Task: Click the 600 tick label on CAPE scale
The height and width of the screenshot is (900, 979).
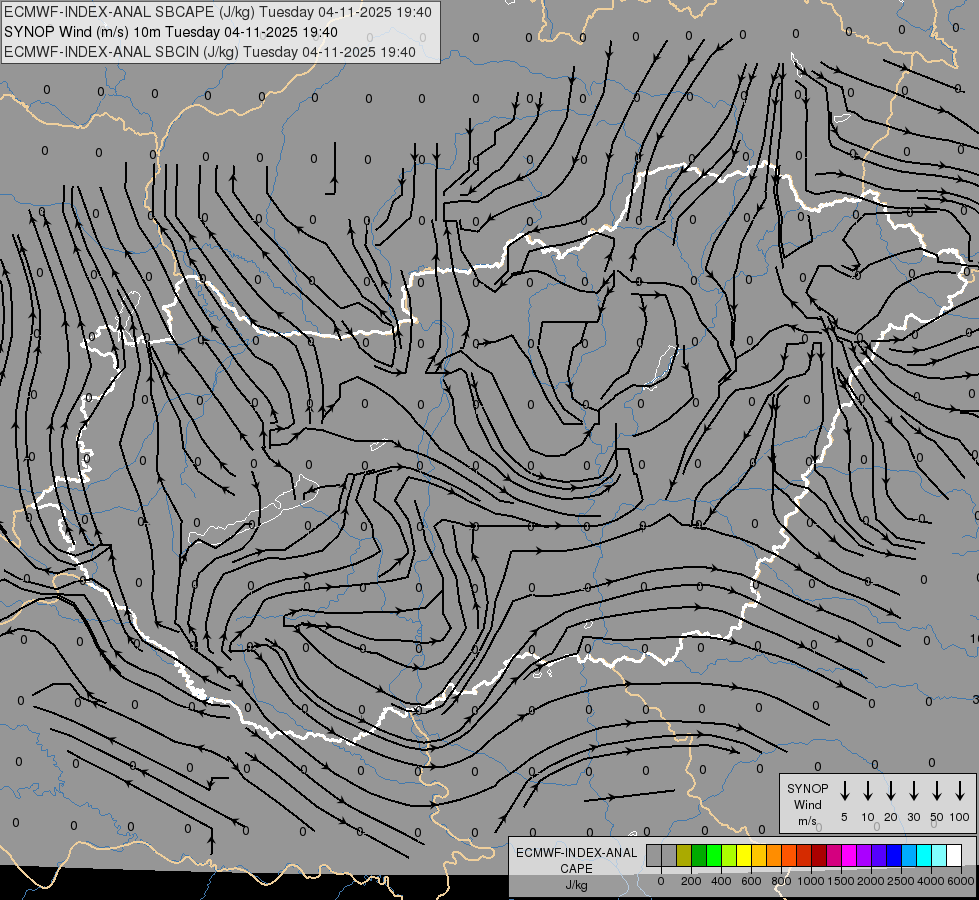Action: click(751, 881)
